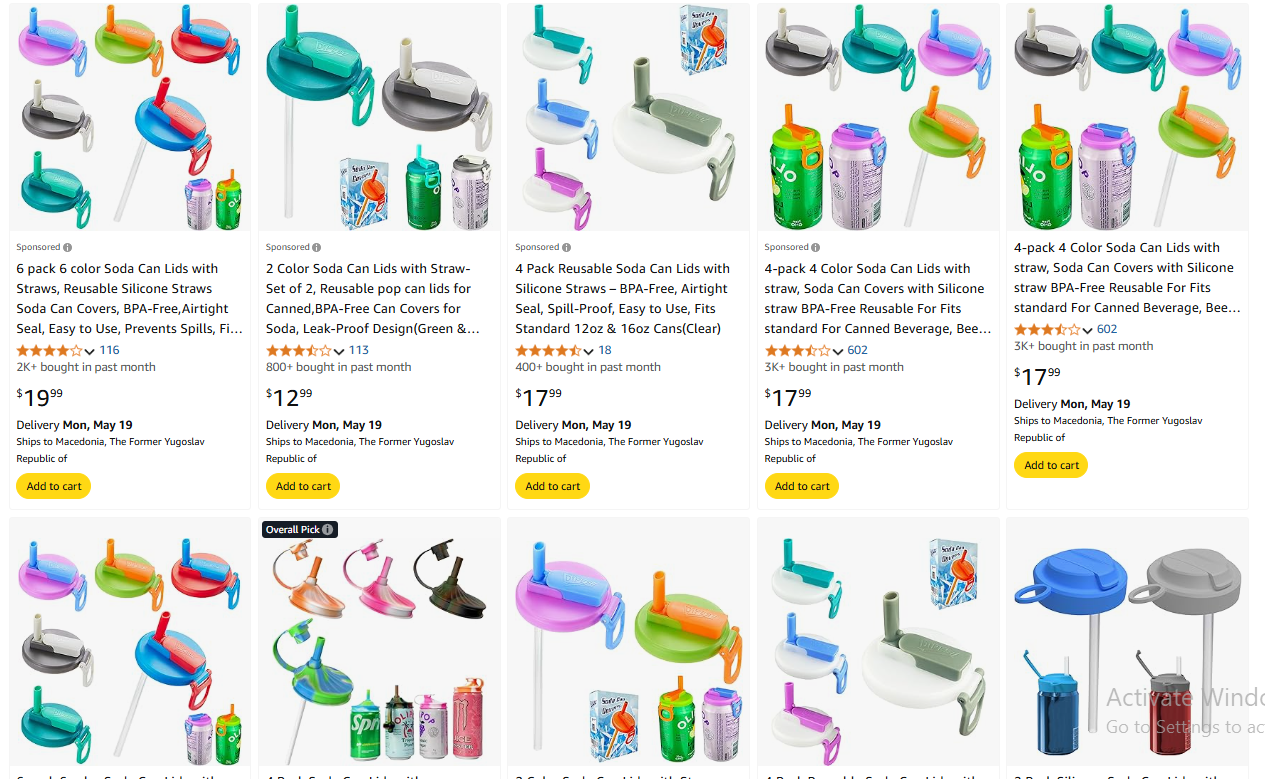Open the 113 reviews count link
The image size is (1265, 779).
(359, 350)
